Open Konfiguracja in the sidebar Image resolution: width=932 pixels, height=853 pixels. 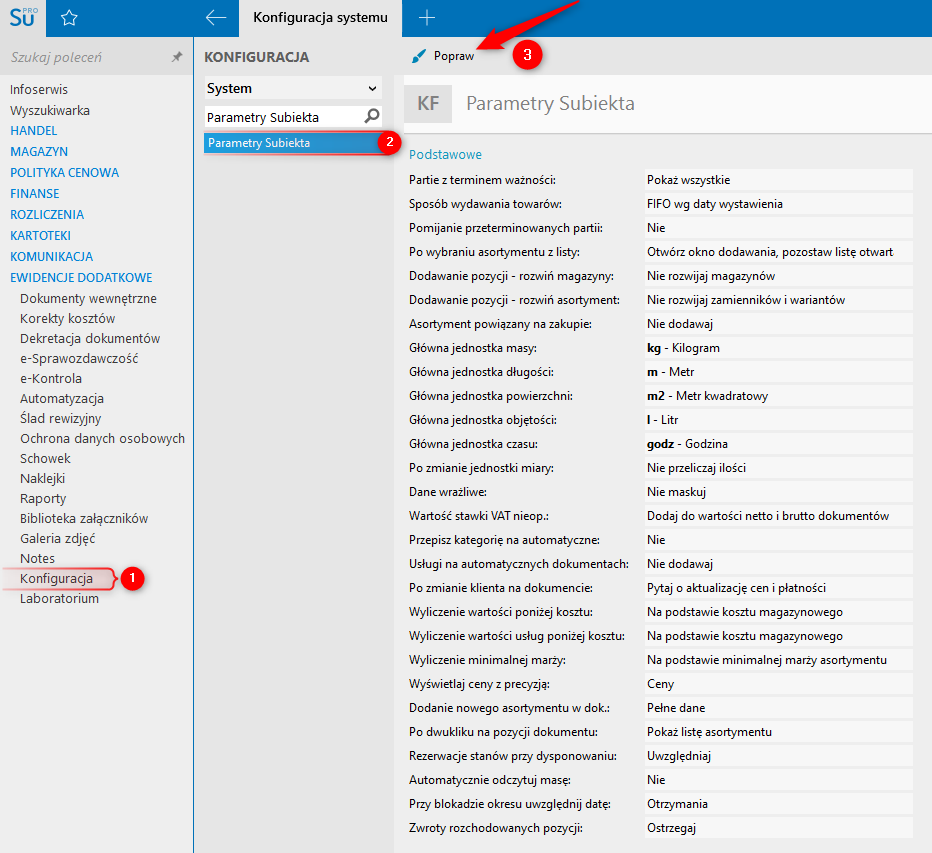tap(56, 578)
